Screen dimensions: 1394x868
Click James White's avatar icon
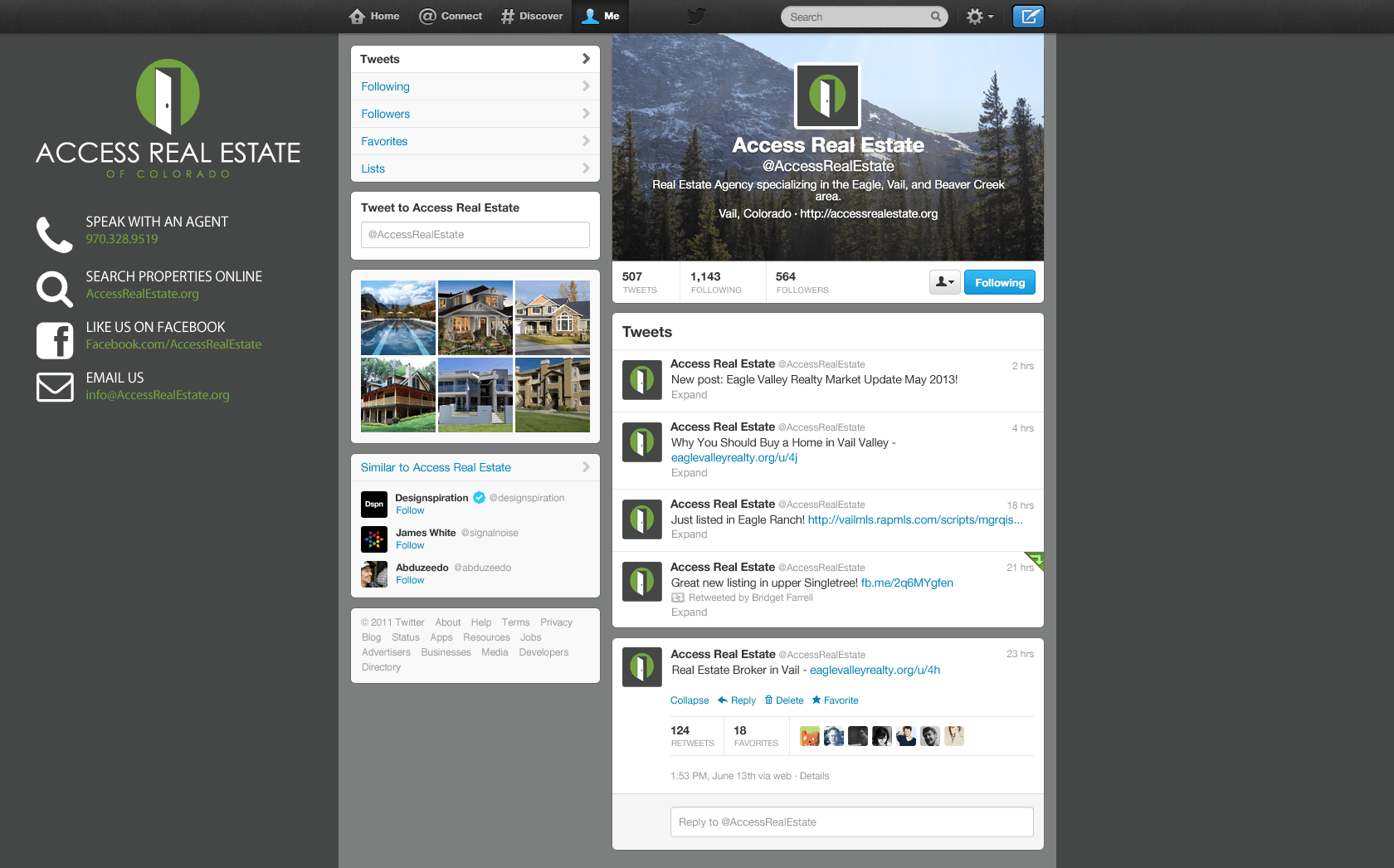[x=374, y=539]
